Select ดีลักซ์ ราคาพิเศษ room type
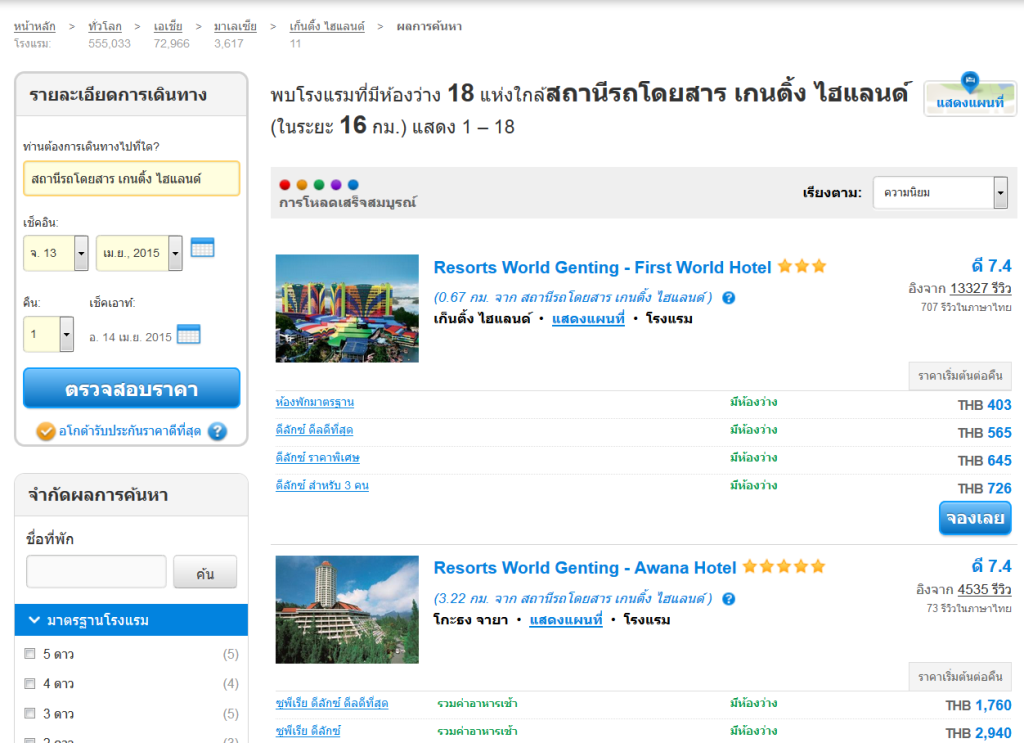Screen dimensions: 1024x743 point(317,458)
